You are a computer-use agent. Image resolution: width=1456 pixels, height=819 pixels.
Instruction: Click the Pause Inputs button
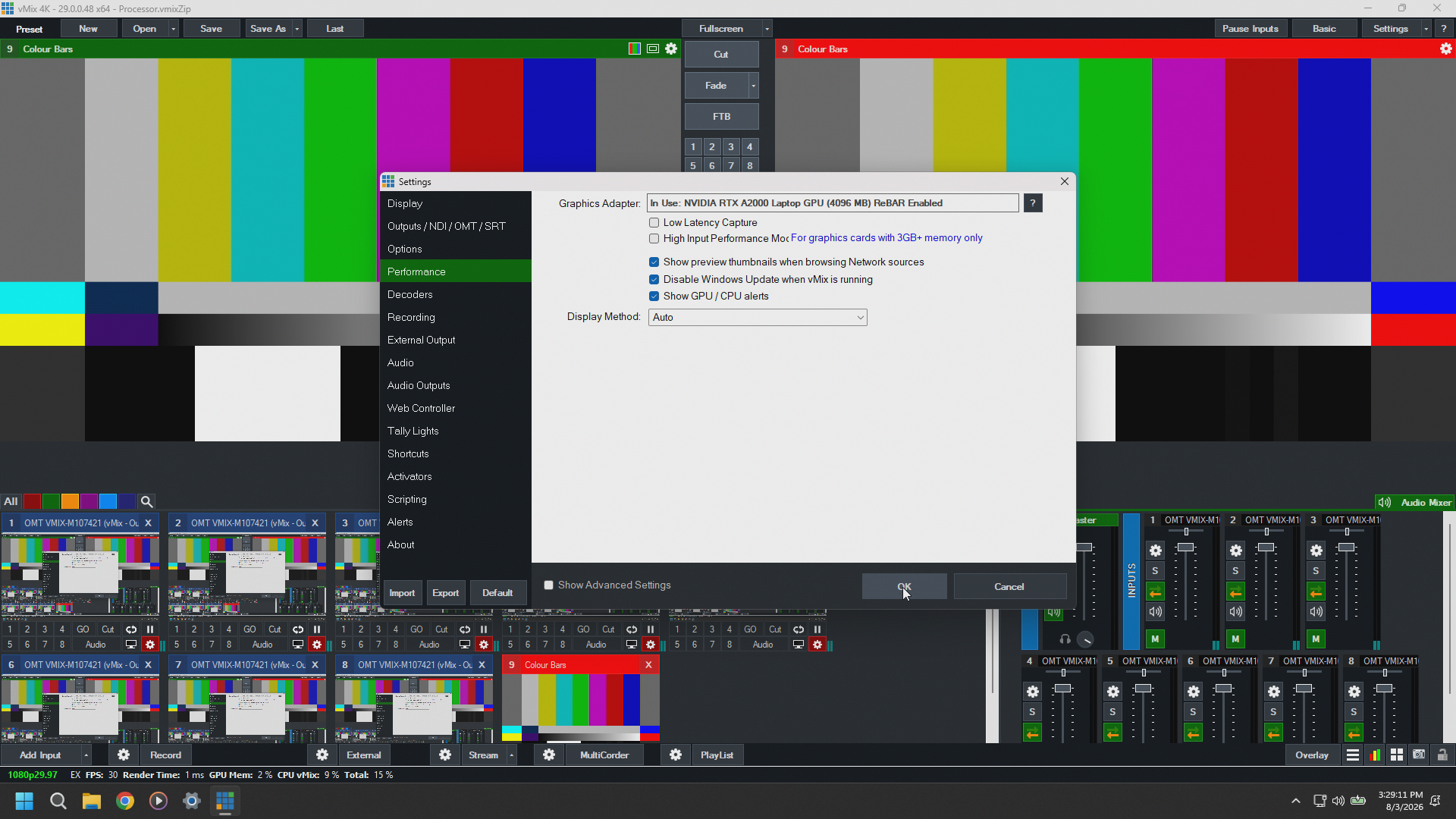(x=1250, y=29)
